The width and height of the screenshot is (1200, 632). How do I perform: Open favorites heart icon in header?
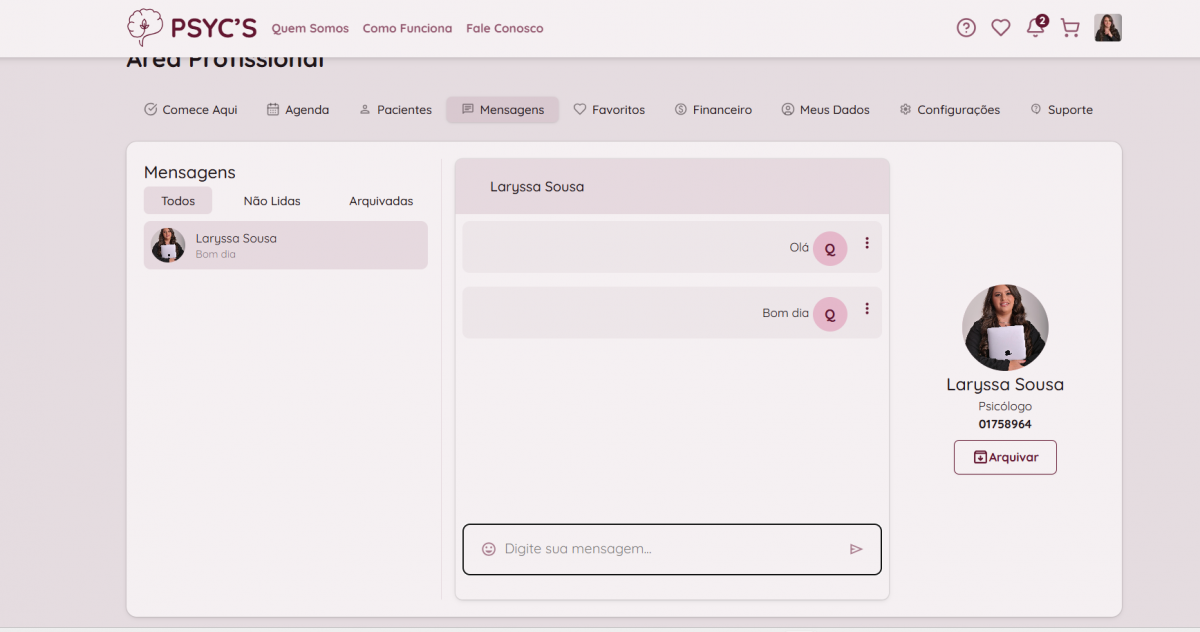pos(1000,28)
